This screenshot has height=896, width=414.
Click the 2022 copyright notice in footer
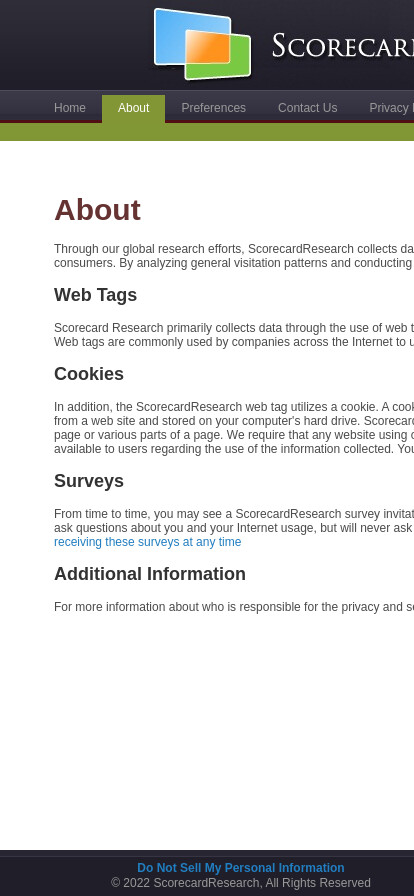(x=241, y=883)
